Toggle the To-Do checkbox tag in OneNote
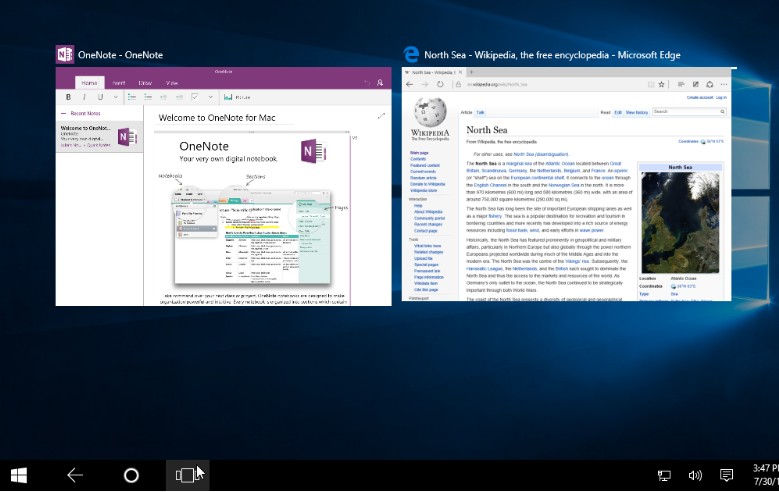Screen dimensions: 779x492 tap(195, 97)
